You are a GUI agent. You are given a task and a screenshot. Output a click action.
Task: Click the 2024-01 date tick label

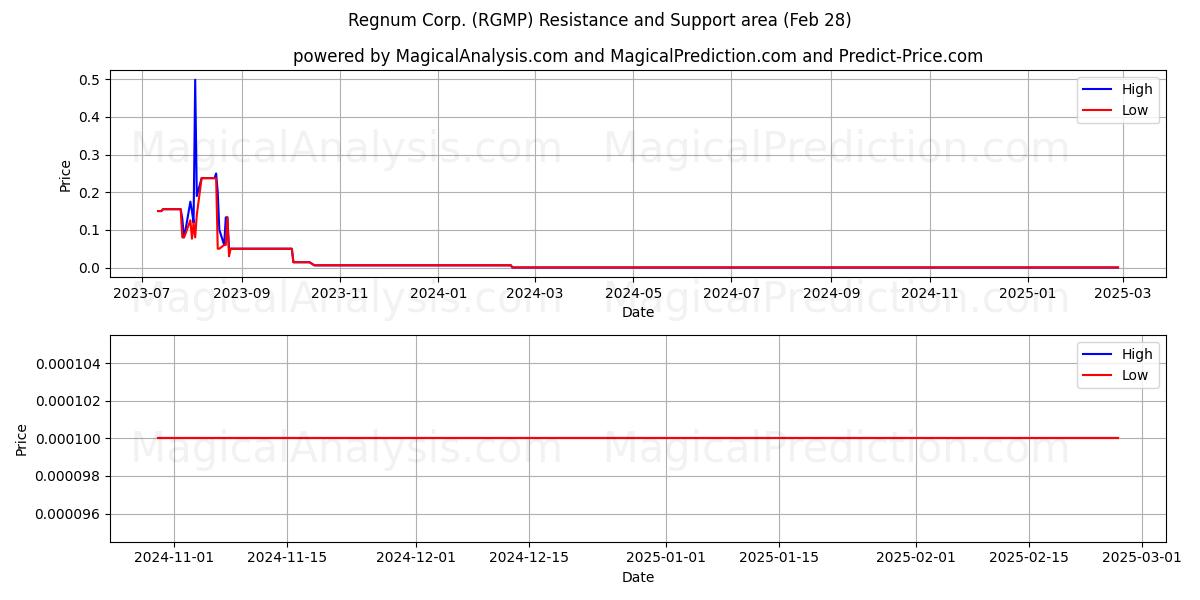[438, 293]
